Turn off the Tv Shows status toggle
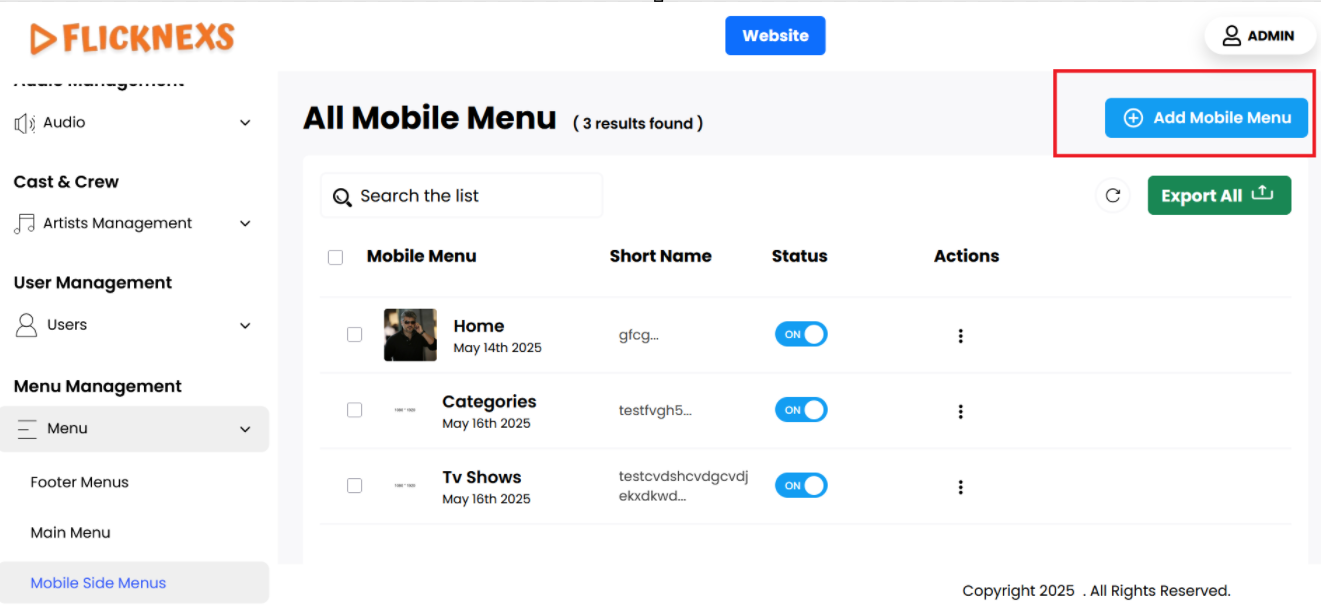Image resolution: width=1321 pixels, height=613 pixels. [801, 485]
